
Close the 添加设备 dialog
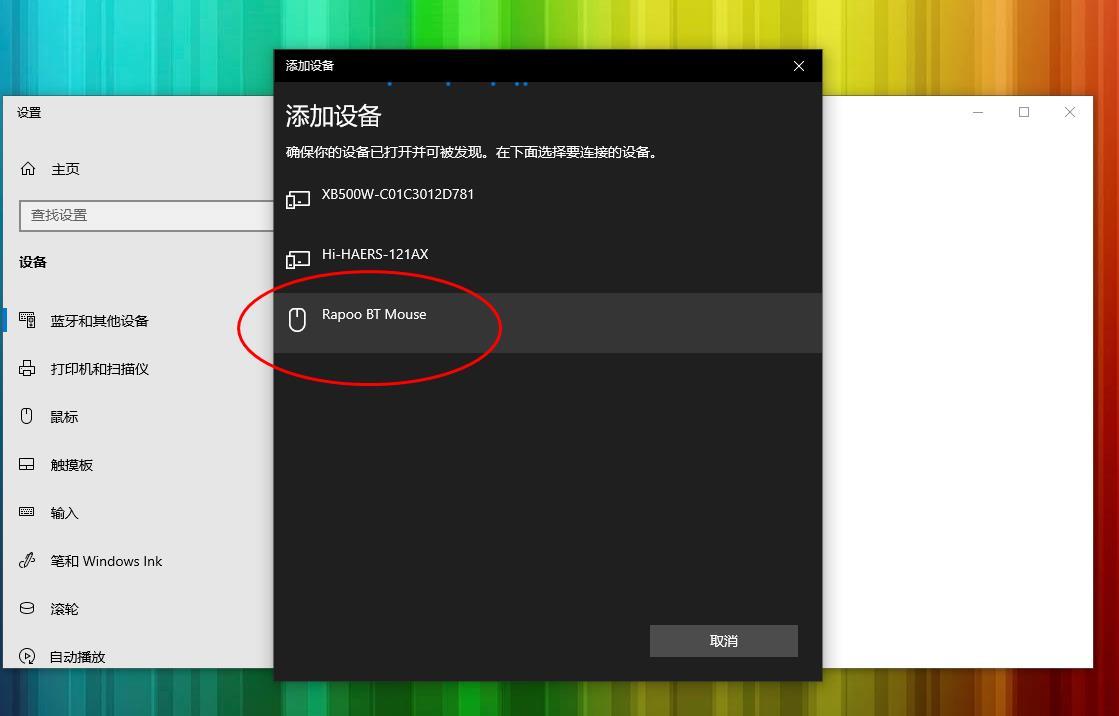pyautogui.click(x=799, y=66)
